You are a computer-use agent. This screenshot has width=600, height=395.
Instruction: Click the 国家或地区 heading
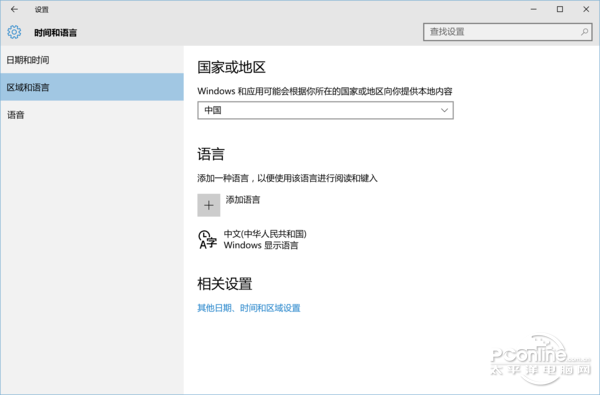[232, 67]
